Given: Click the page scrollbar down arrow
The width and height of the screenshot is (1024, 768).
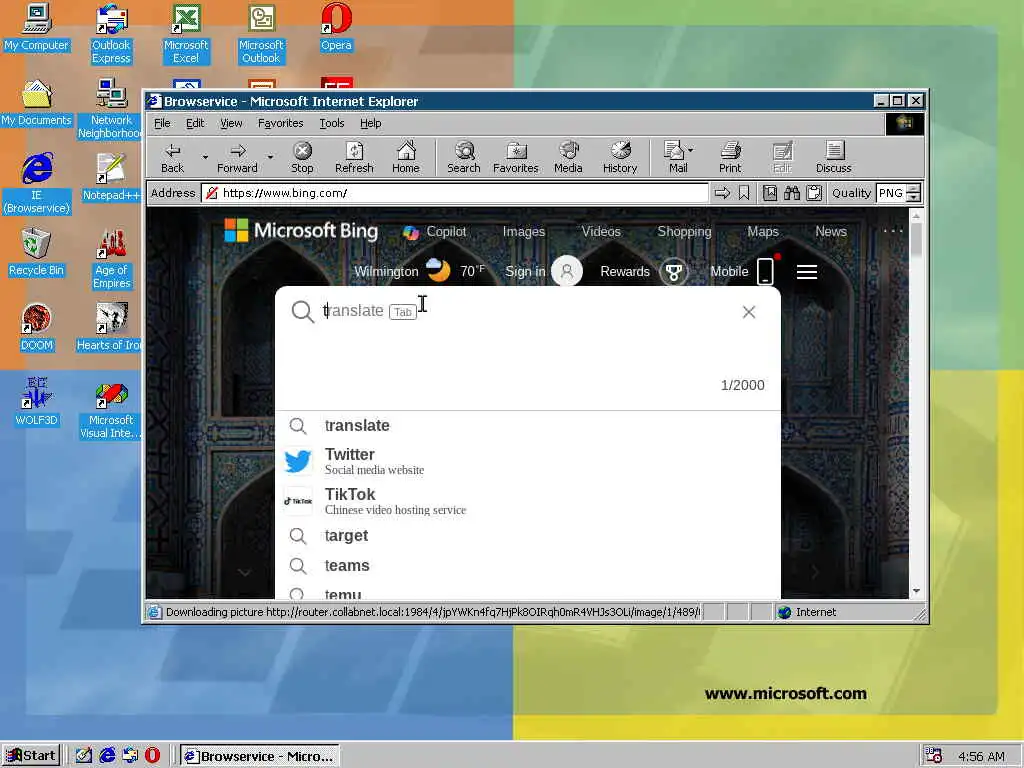Looking at the screenshot, I should (x=916, y=591).
